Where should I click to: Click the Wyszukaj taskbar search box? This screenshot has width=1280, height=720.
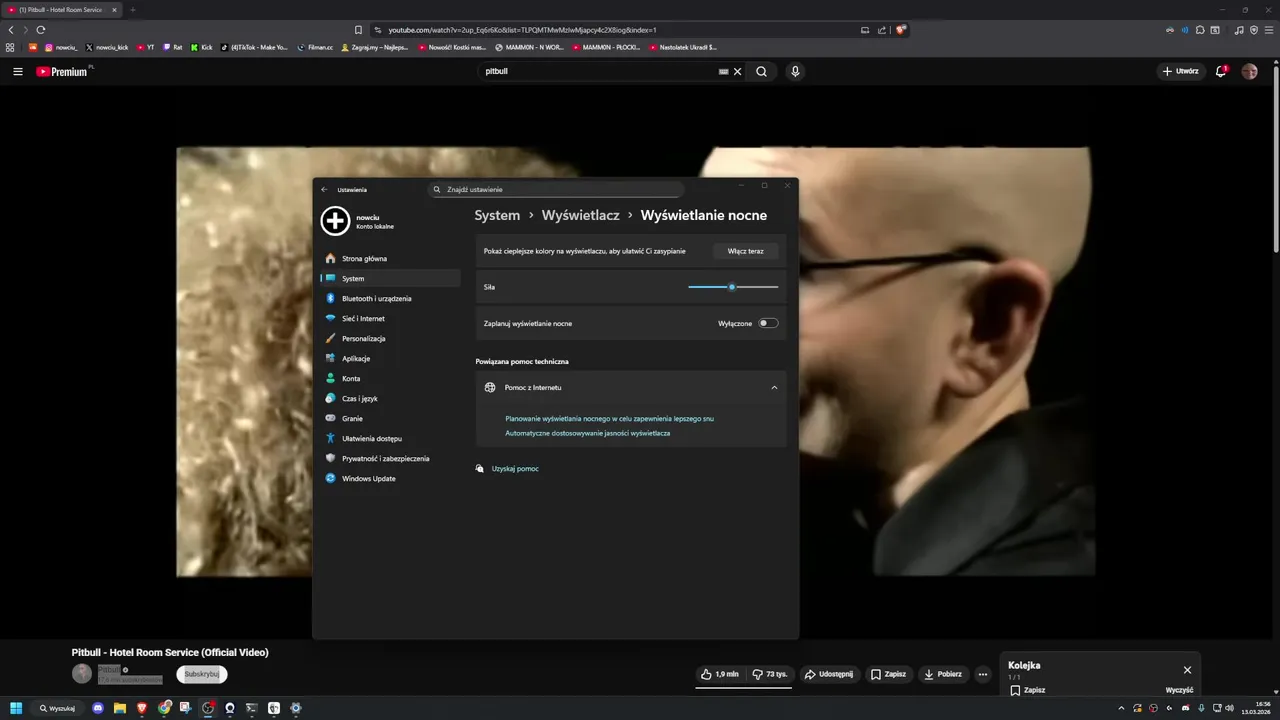[58, 708]
